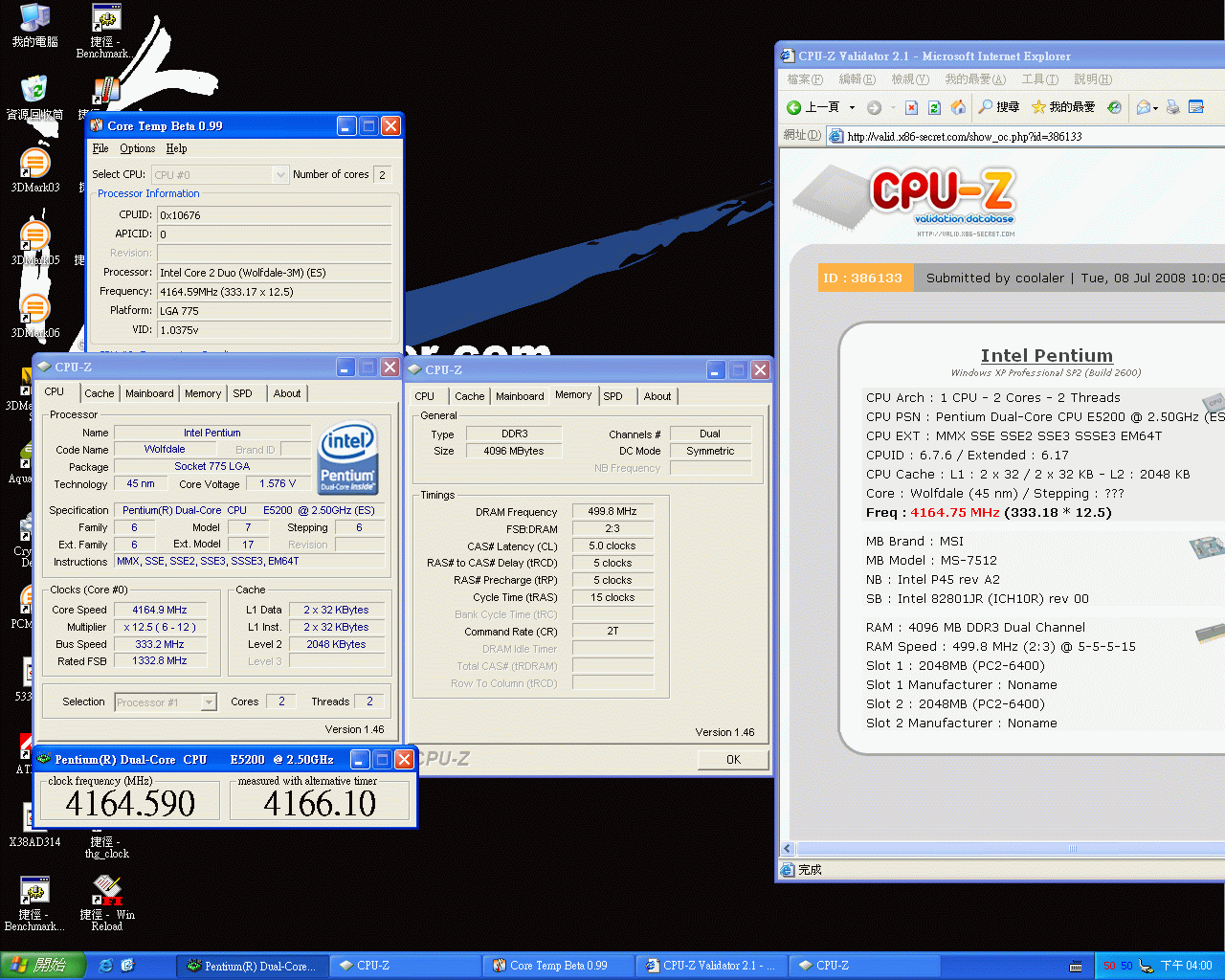Click the Core Temp temperature readout in tray

1118,967
